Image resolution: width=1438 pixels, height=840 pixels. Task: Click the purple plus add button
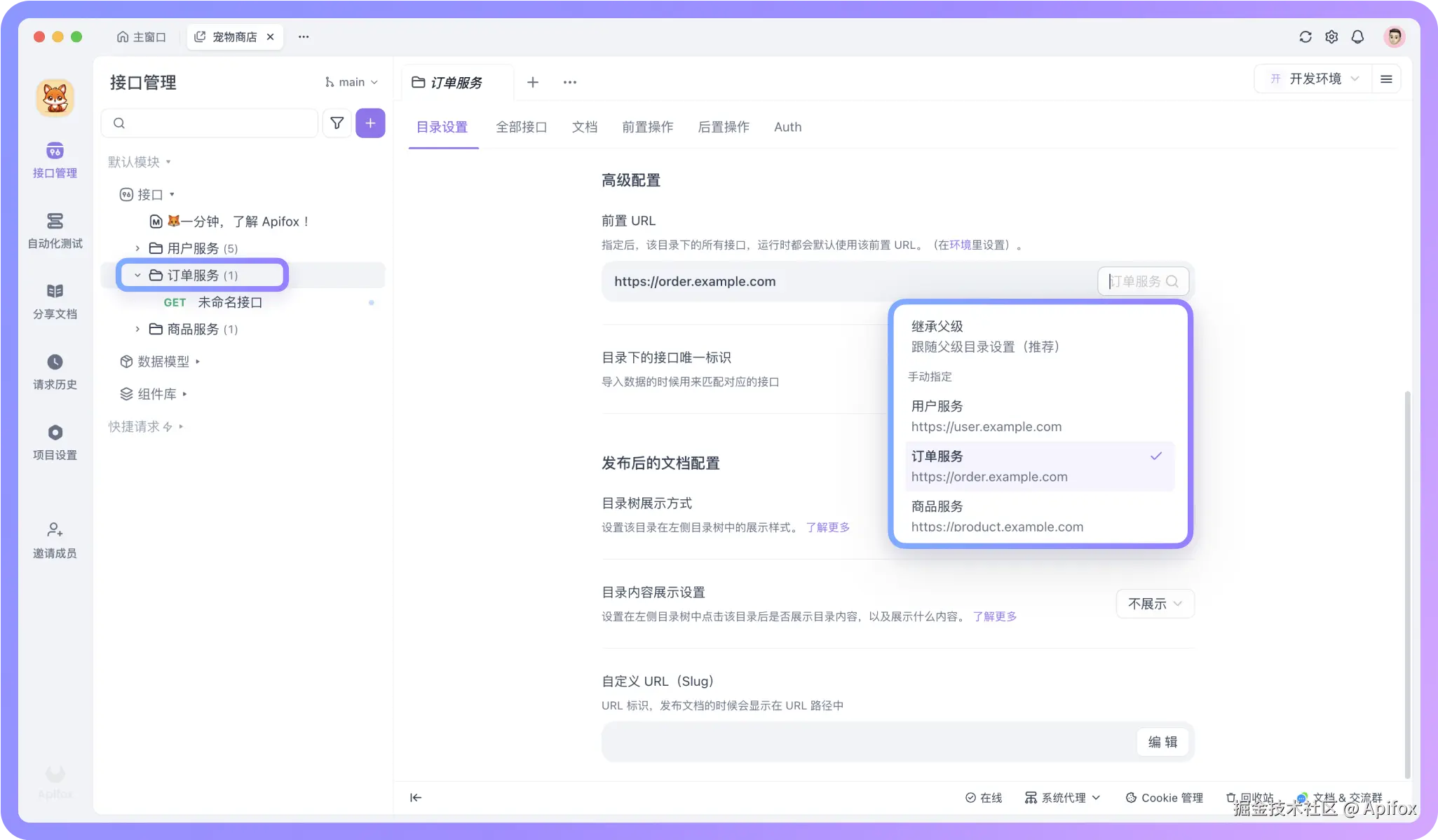coord(370,123)
